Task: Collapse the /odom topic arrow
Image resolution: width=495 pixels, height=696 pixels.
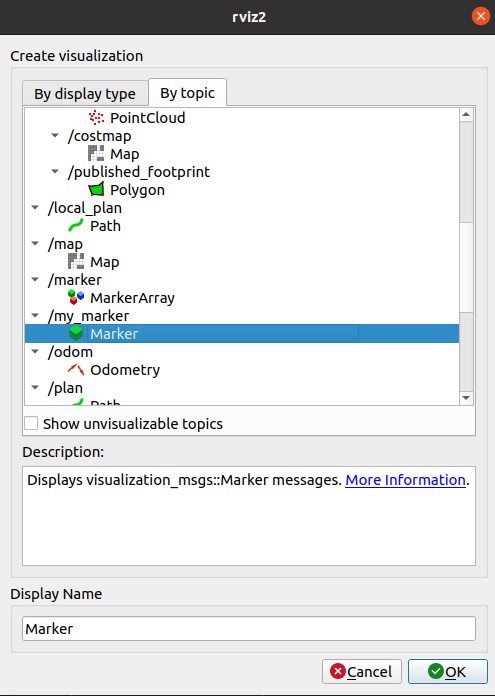Action: [x=35, y=351]
